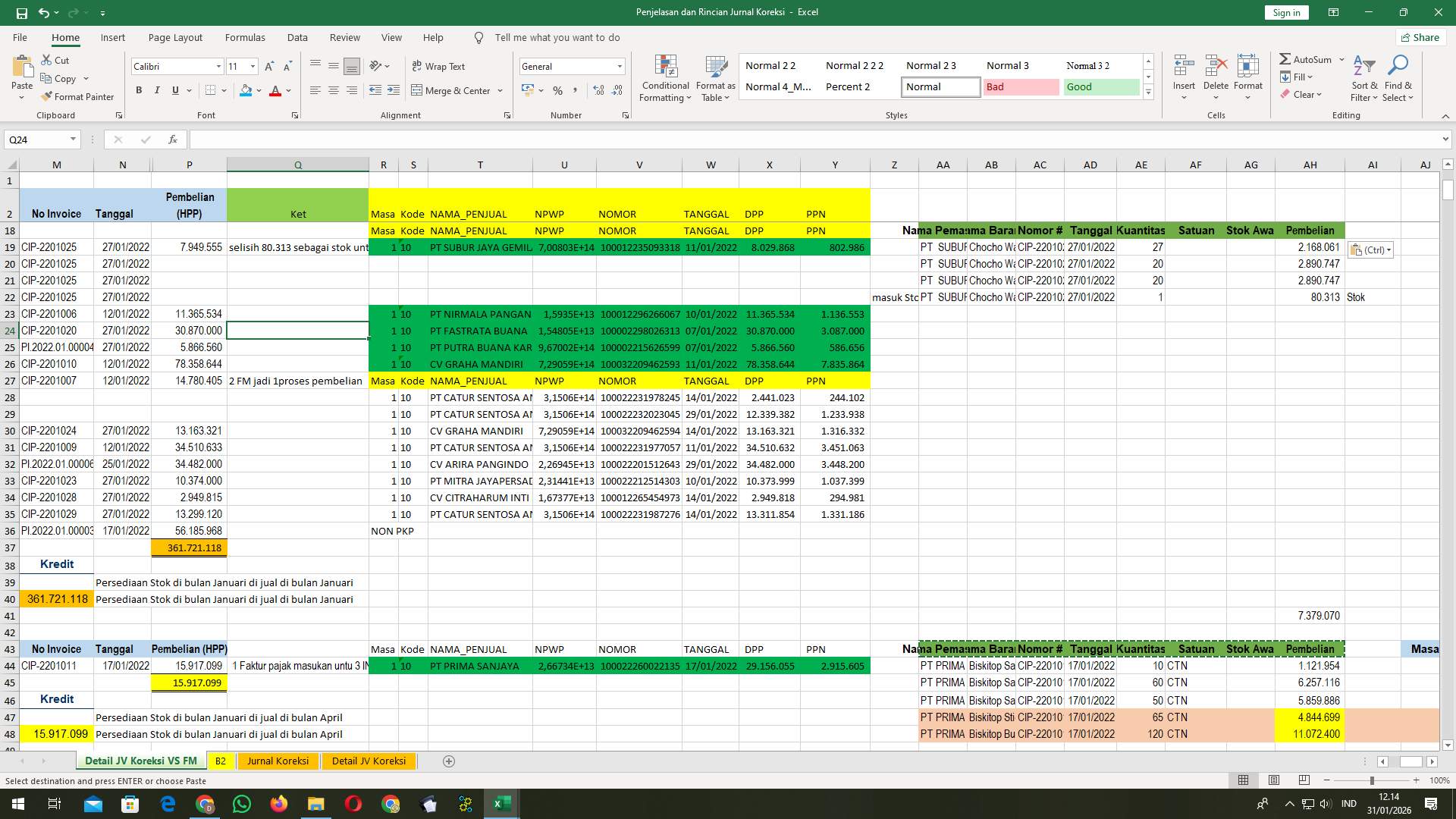Open Conditional Formatting options

pos(665,77)
